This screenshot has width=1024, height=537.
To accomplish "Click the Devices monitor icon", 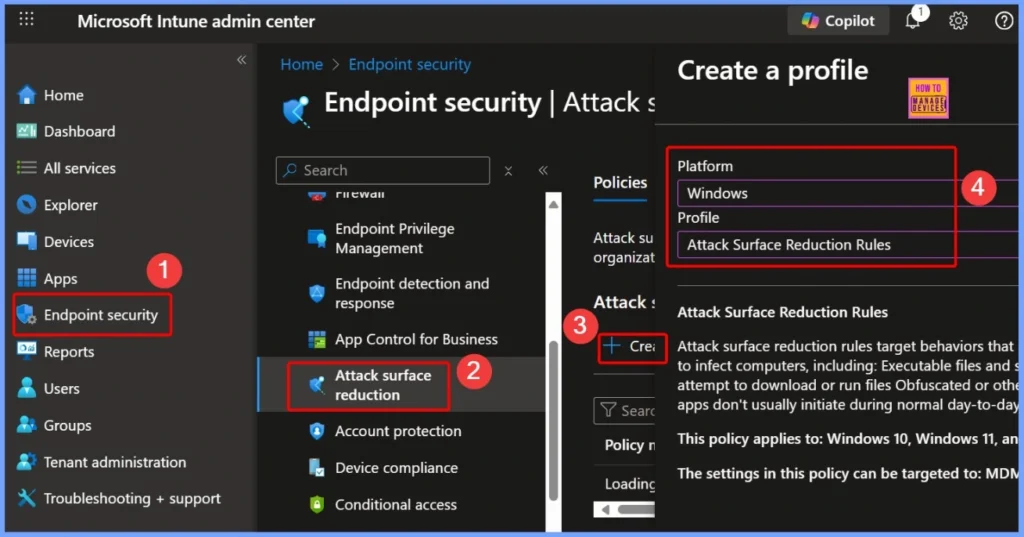I will 26,241.
